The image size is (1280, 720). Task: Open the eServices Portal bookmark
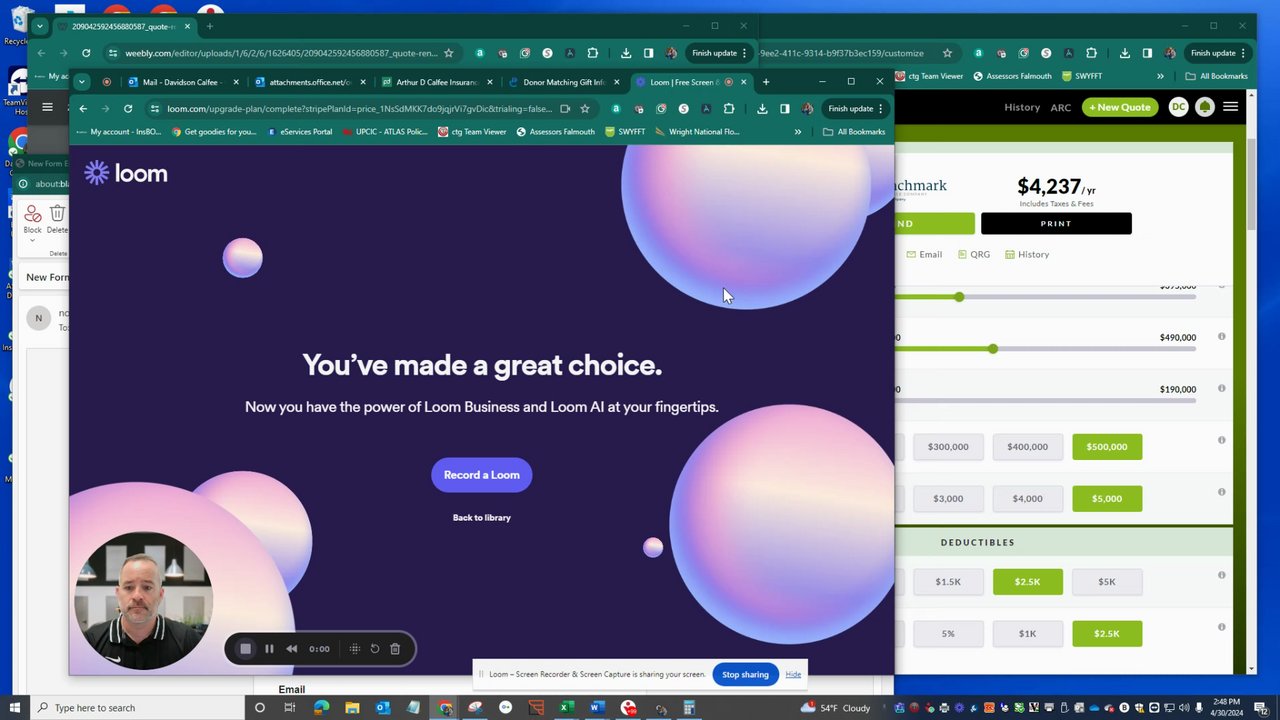300,131
